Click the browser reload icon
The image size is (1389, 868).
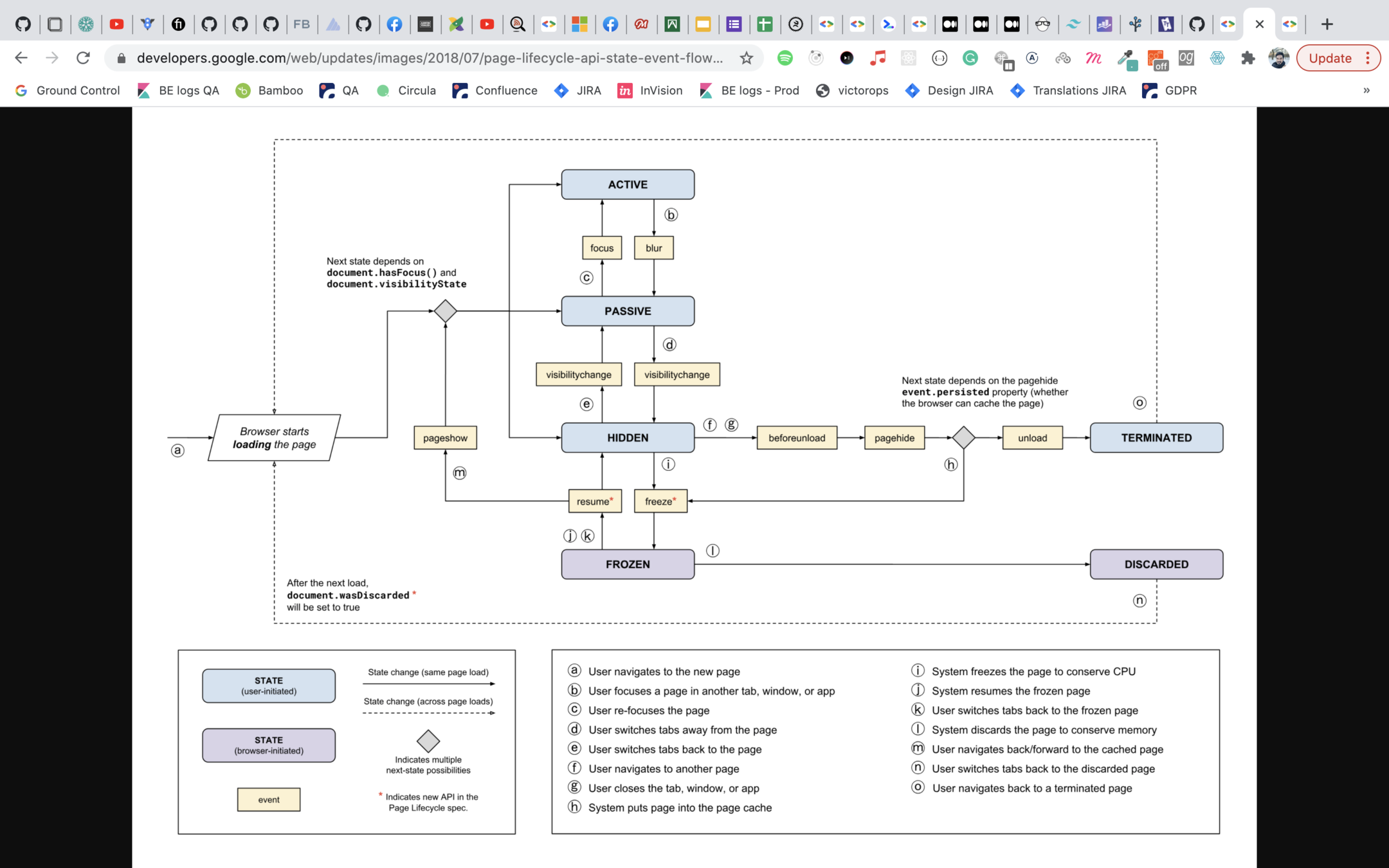click(x=83, y=58)
